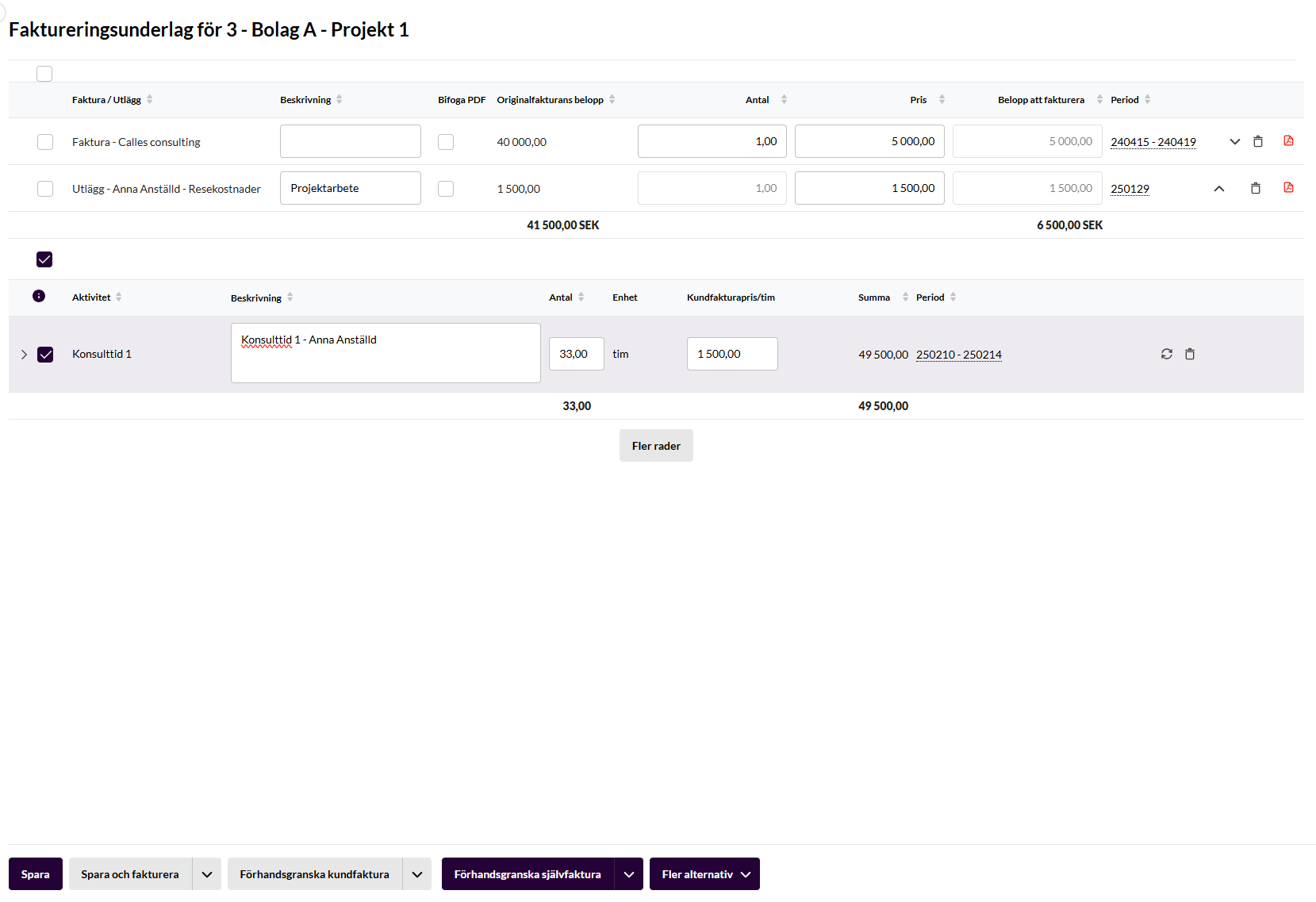This screenshot has height=902, width=1316.
Task: Click the info icon beside Aktivitet header
Action: (x=39, y=296)
